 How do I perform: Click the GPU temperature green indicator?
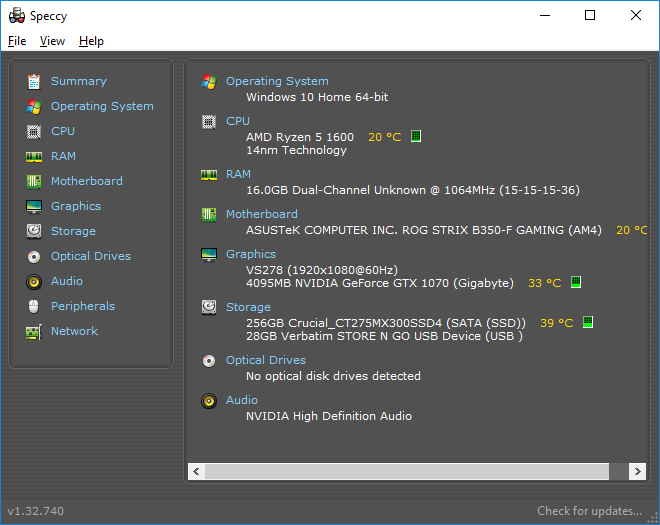click(x=576, y=283)
